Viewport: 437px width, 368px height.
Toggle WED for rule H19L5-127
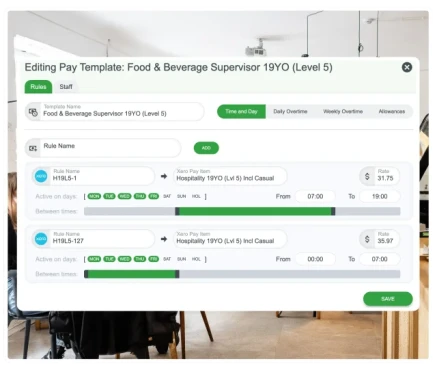(124, 259)
